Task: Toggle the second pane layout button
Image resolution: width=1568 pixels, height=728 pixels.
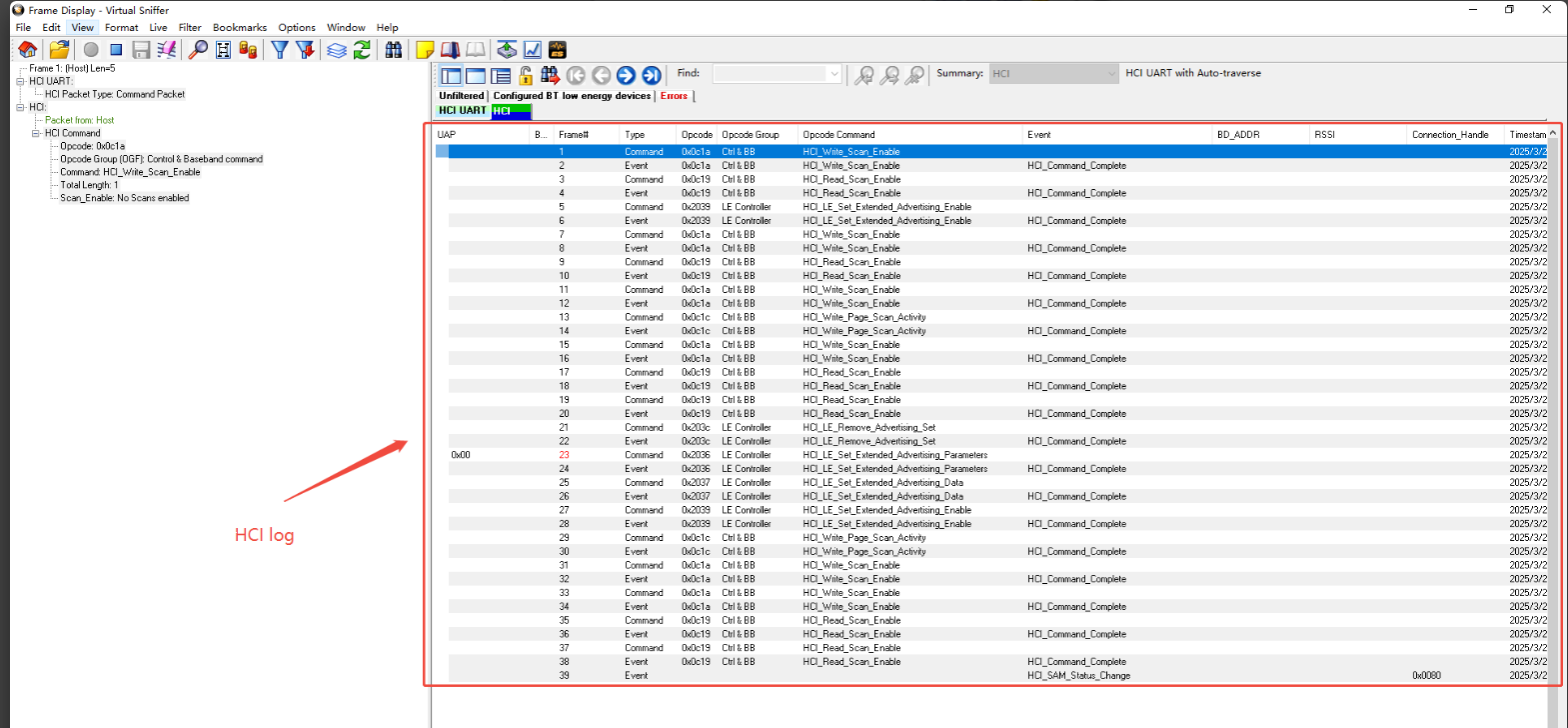Action: [x=476, y=76]
